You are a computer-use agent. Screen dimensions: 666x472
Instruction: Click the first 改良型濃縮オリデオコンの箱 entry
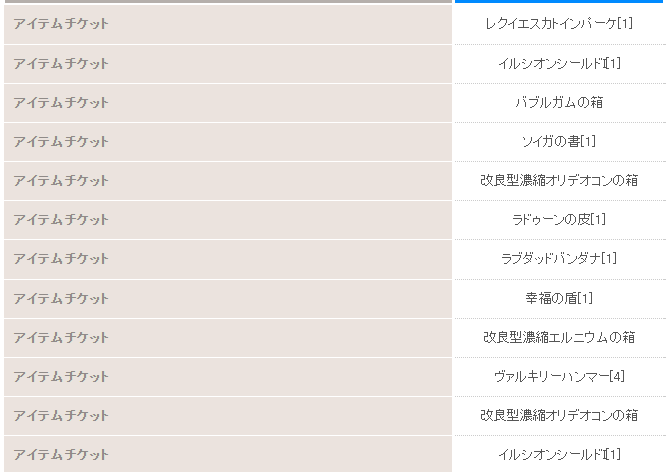click(x=559, y=180)
